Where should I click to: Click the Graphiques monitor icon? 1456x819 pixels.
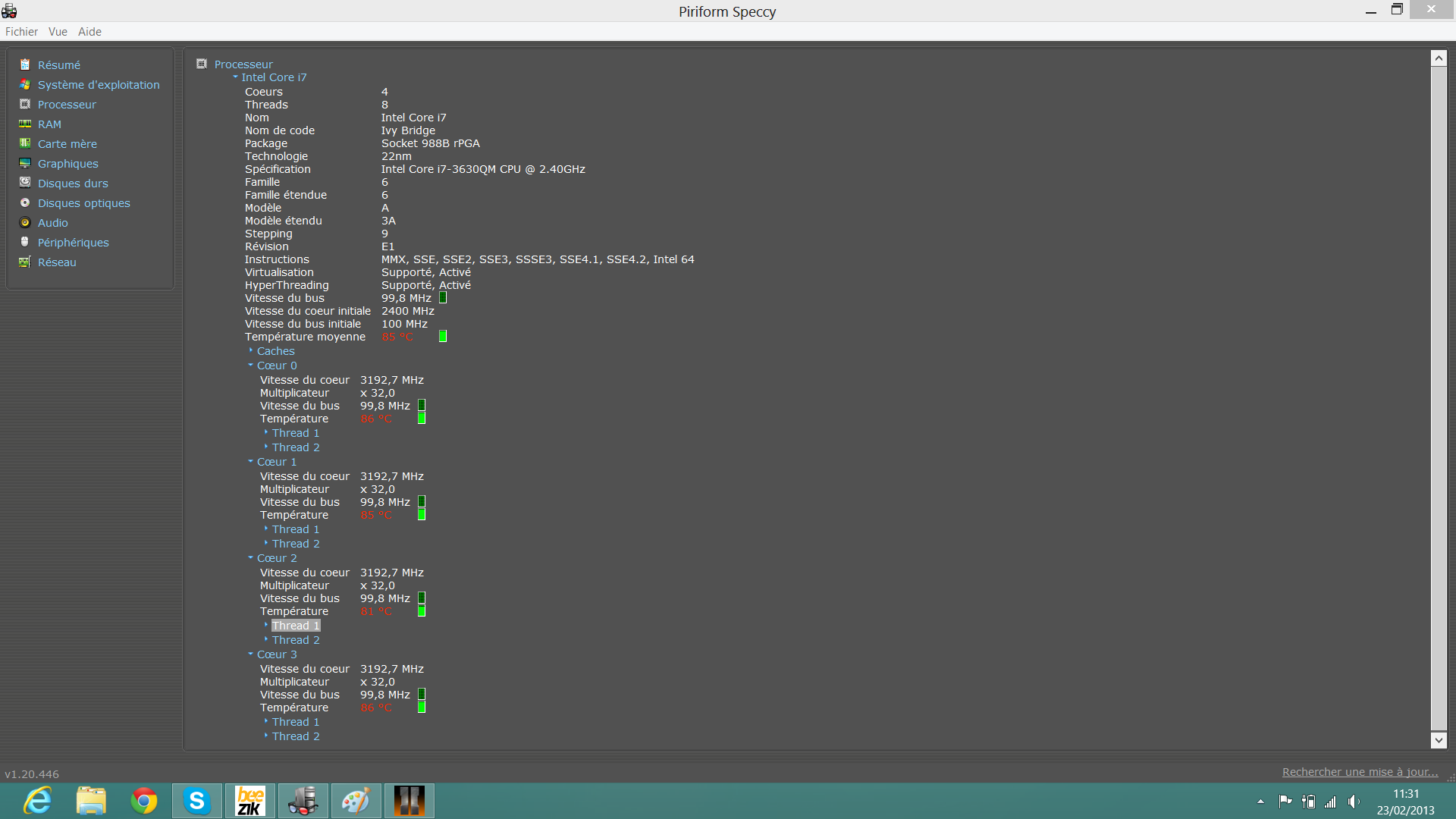pos(25,163)
